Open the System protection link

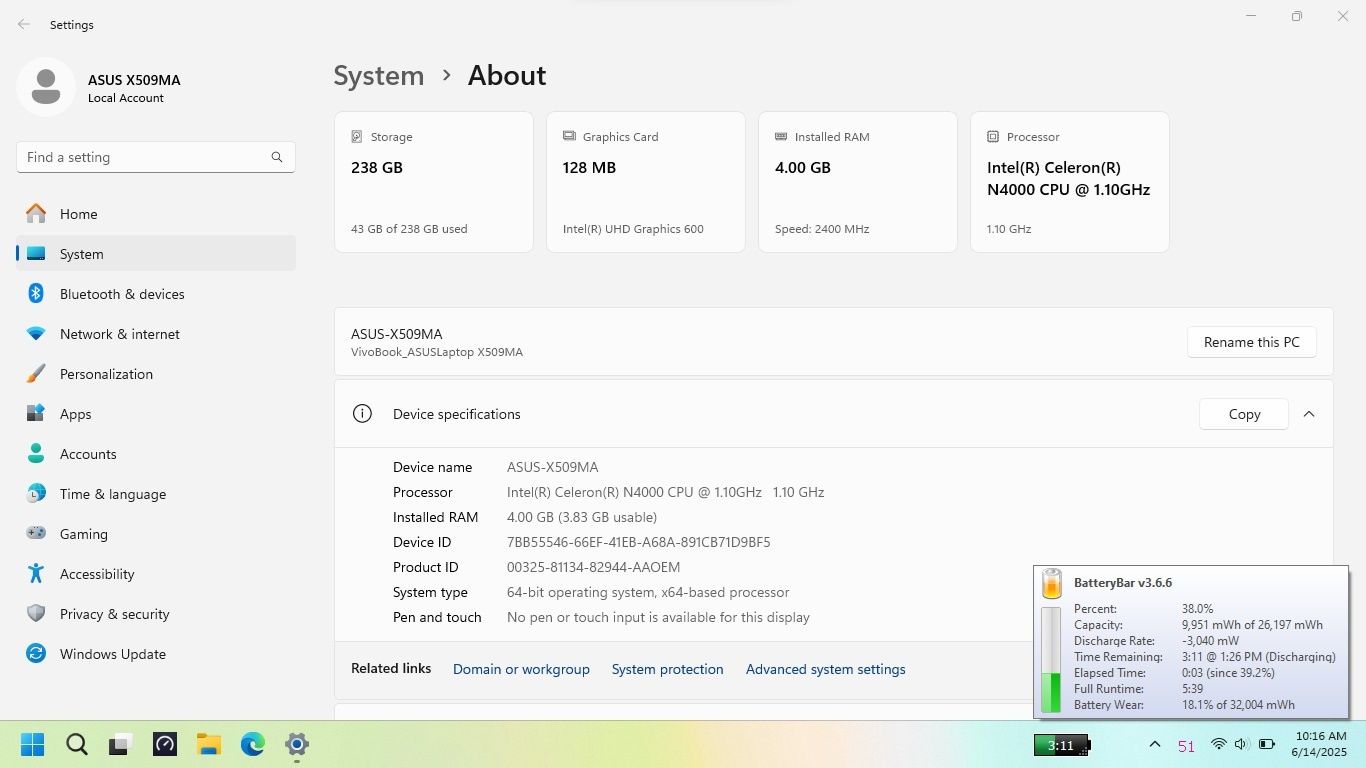coord(667,669)
